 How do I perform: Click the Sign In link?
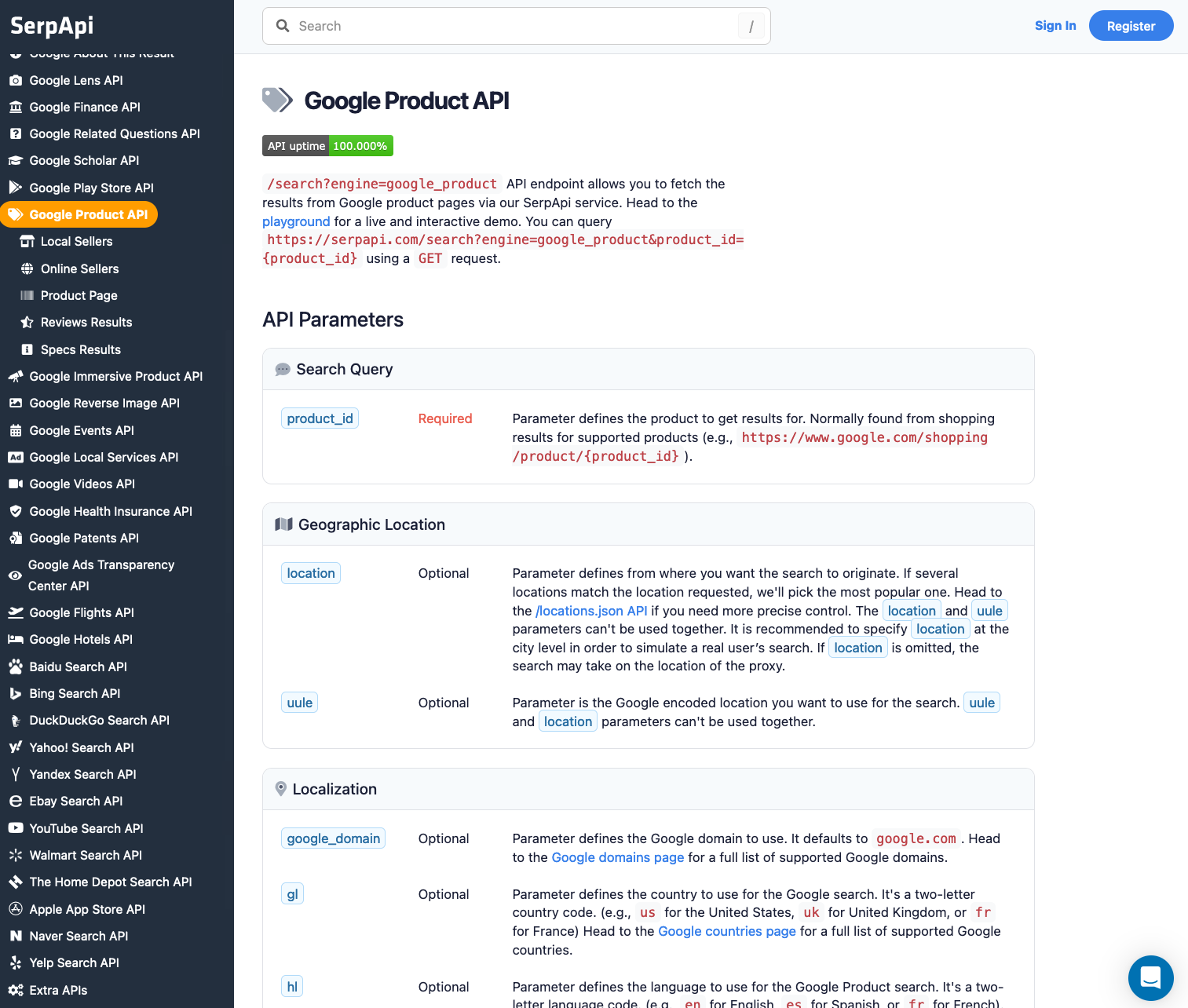[1055, 25]
